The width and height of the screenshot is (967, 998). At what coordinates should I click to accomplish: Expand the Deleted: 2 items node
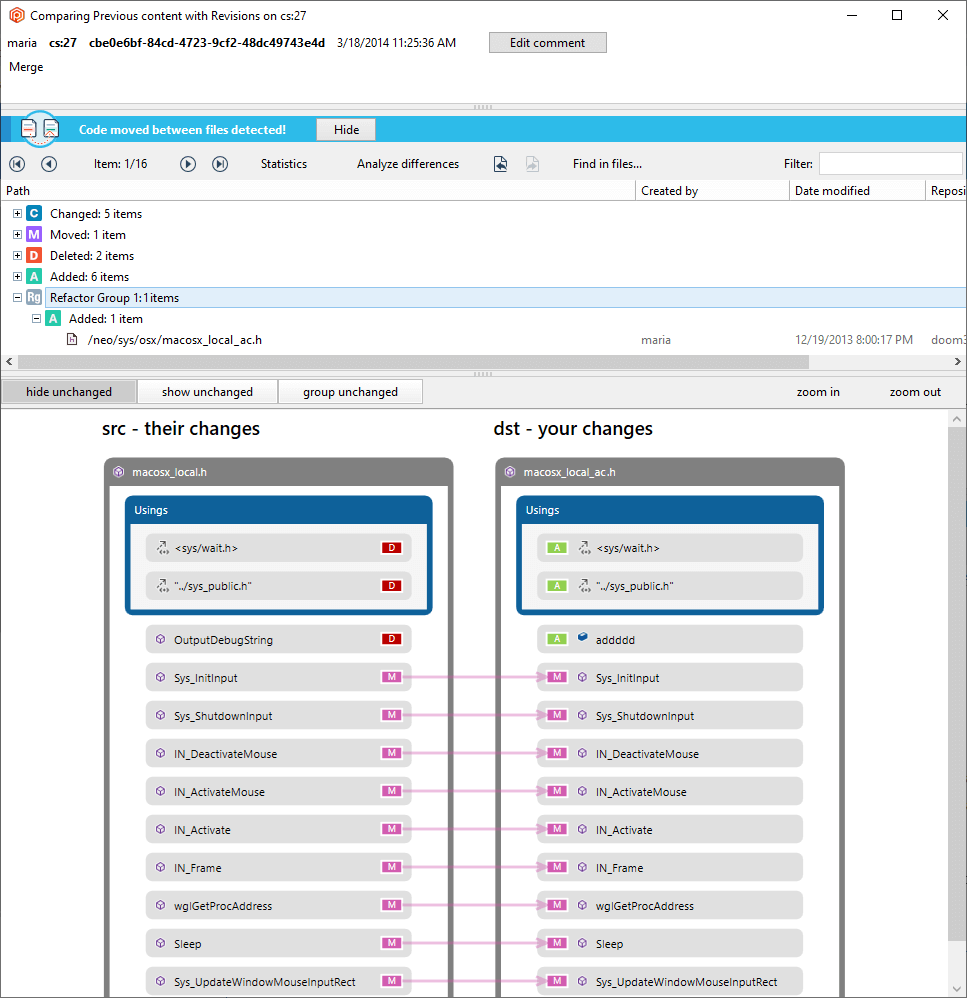17,255
